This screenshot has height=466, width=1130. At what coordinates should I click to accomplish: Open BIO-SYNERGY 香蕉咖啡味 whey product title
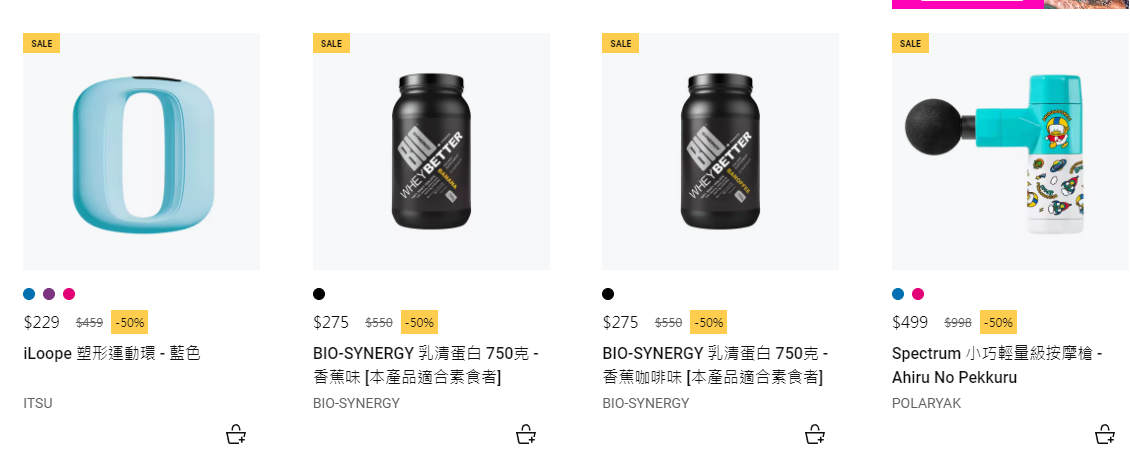(714, 365)
